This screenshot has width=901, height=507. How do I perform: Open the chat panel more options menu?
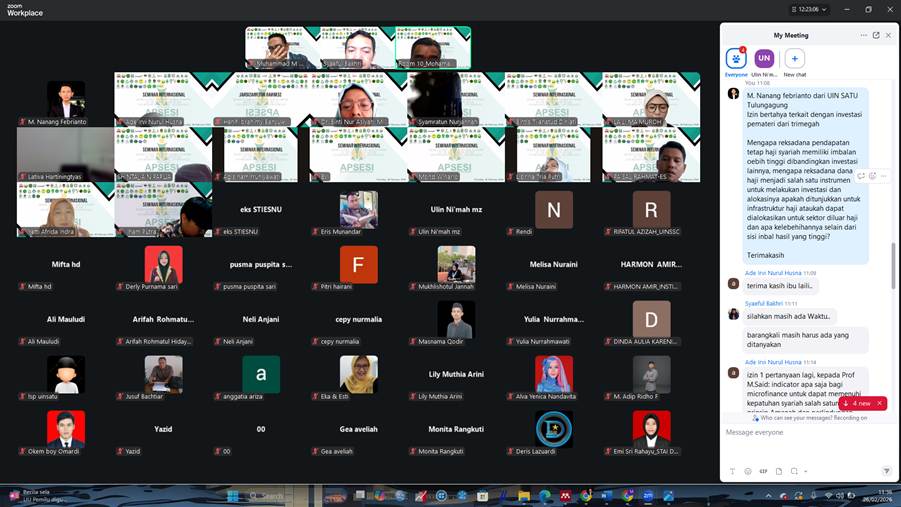(864, 35)
